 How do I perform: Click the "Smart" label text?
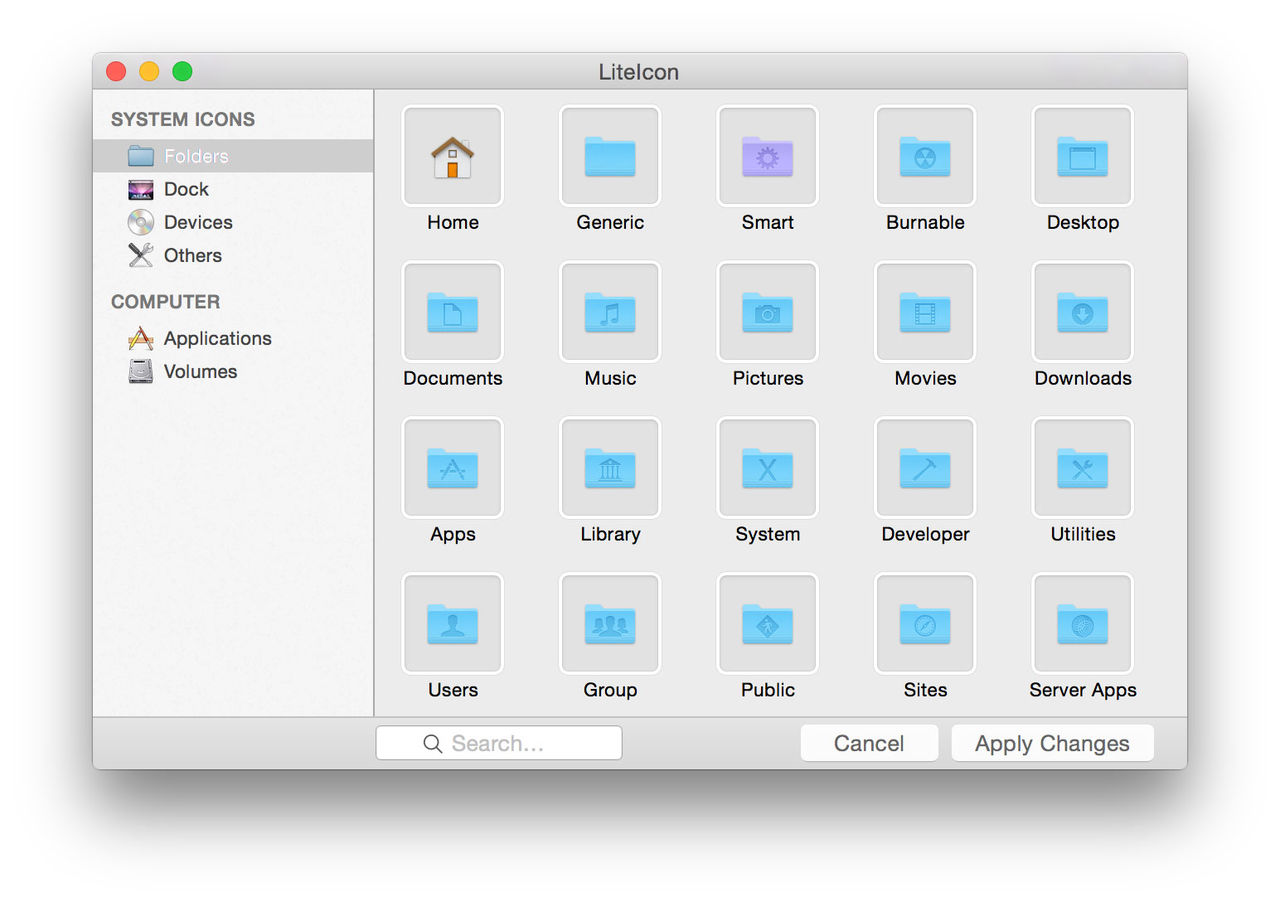(768, 222)
